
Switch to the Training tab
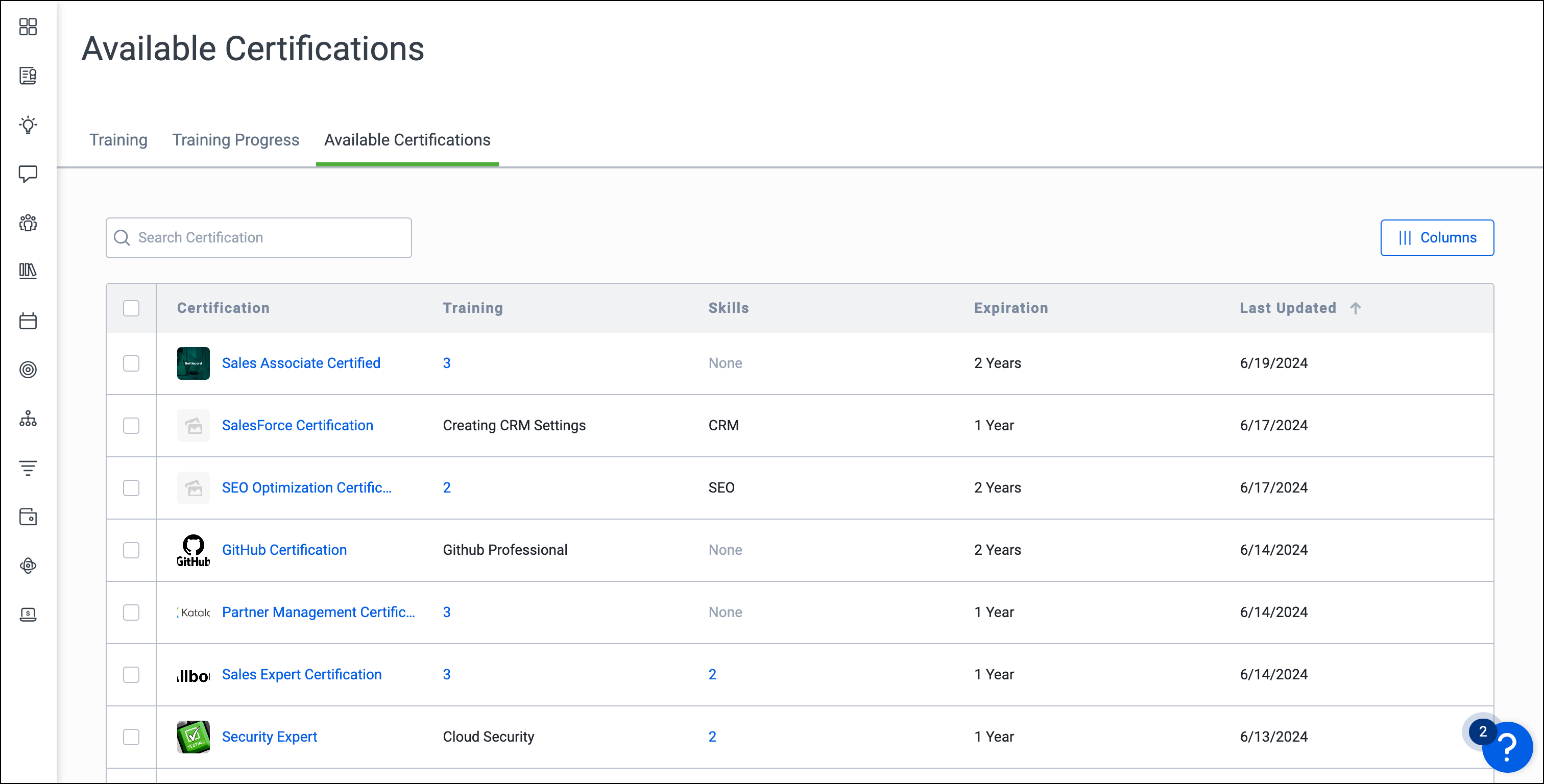pos(118,140)
